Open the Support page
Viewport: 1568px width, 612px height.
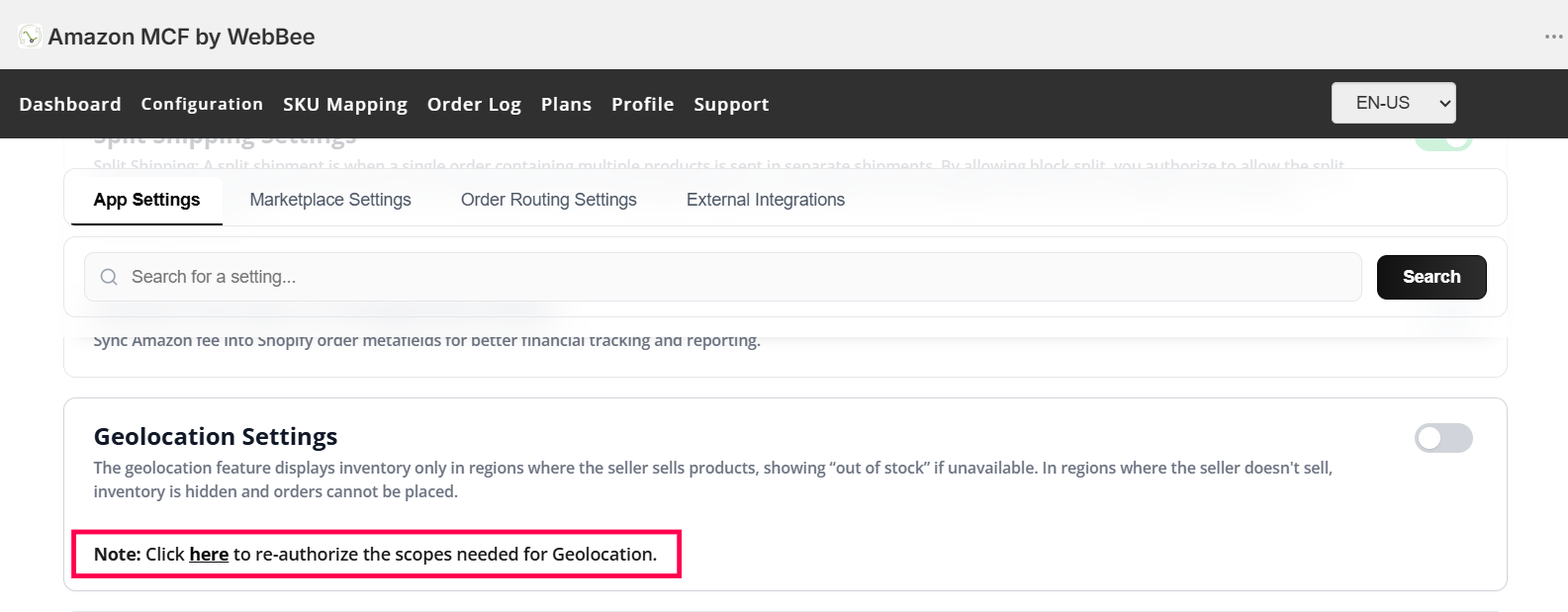click(731, 104)
